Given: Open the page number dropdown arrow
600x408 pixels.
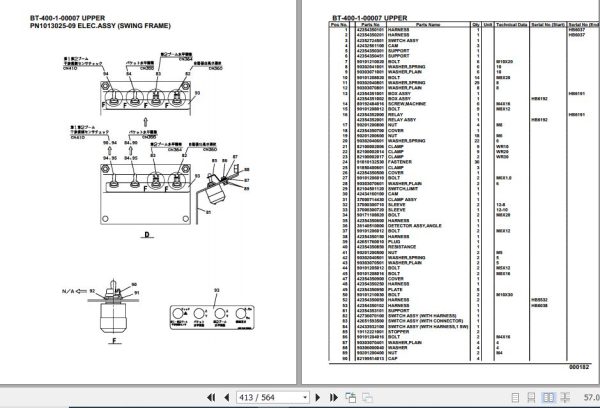Looking at the screenshot, I should click(305, 398).
